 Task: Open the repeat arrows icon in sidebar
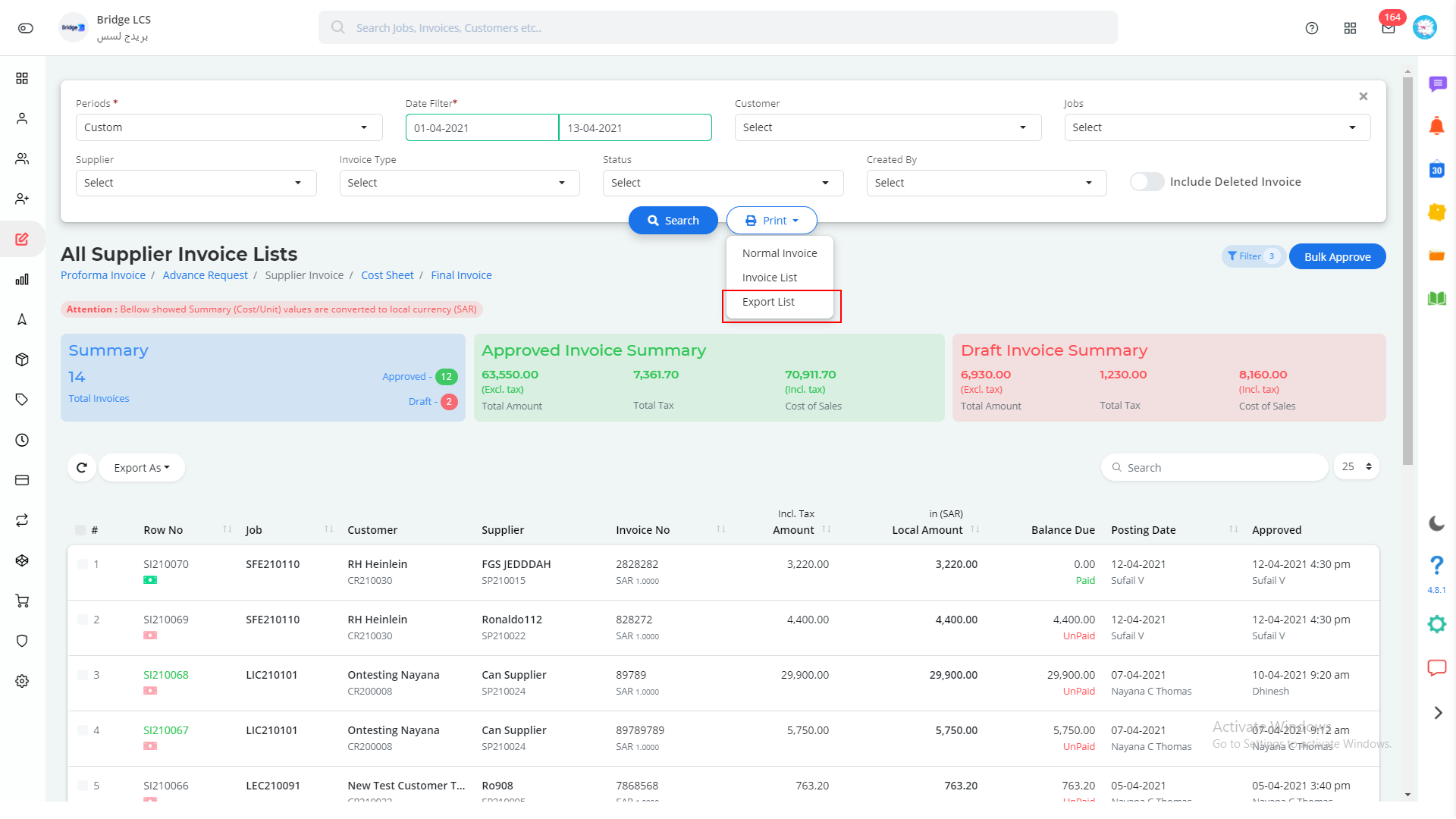tap(22, 520)
